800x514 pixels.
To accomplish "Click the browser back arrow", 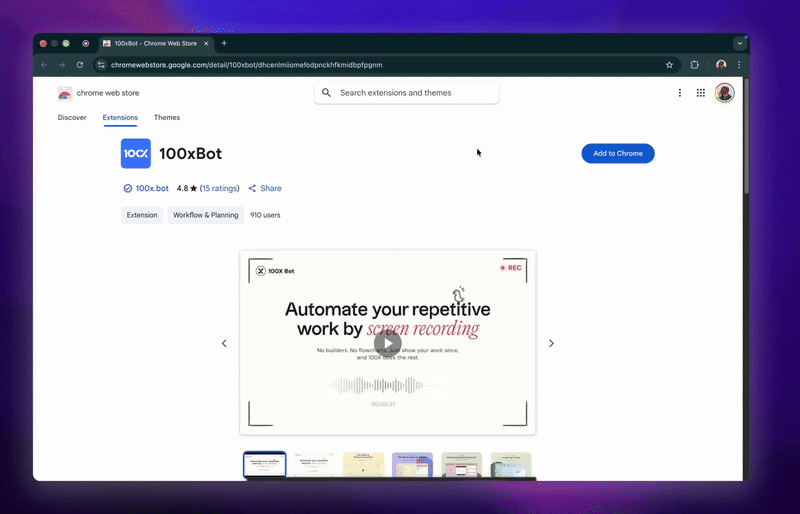I will tap(44, 65).
